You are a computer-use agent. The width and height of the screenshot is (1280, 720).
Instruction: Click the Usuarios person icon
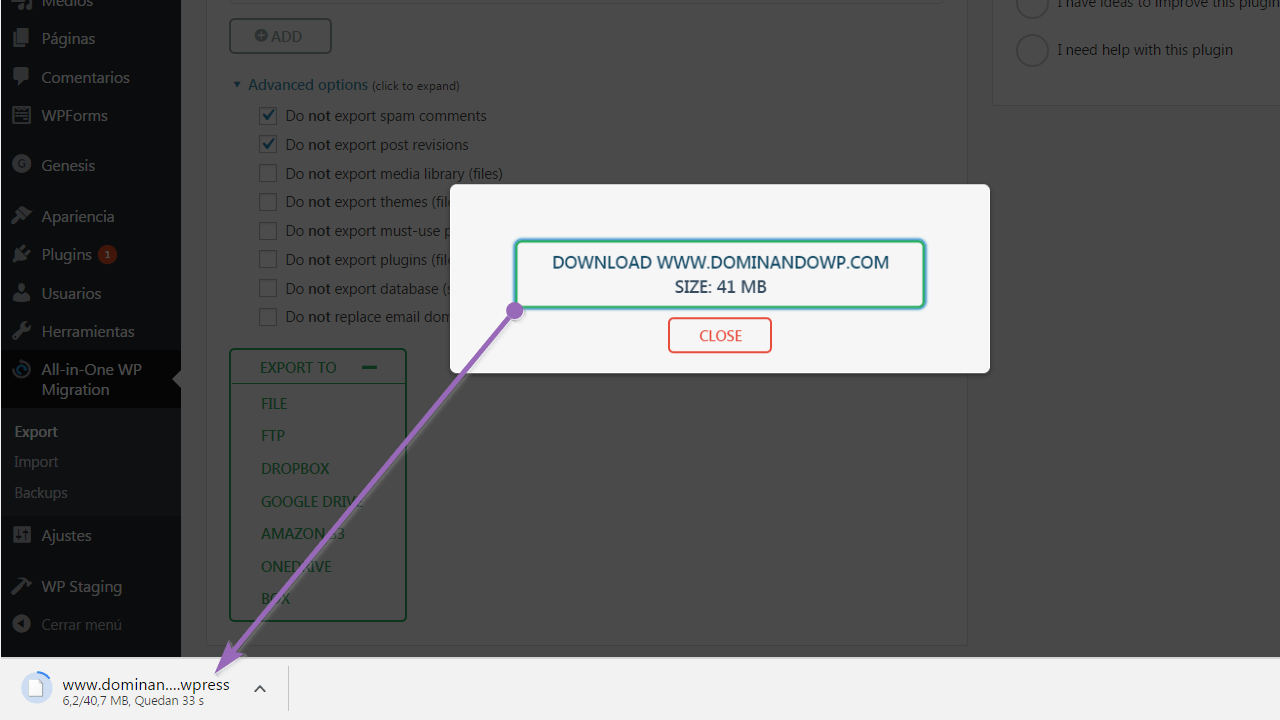tap(21, 293)
